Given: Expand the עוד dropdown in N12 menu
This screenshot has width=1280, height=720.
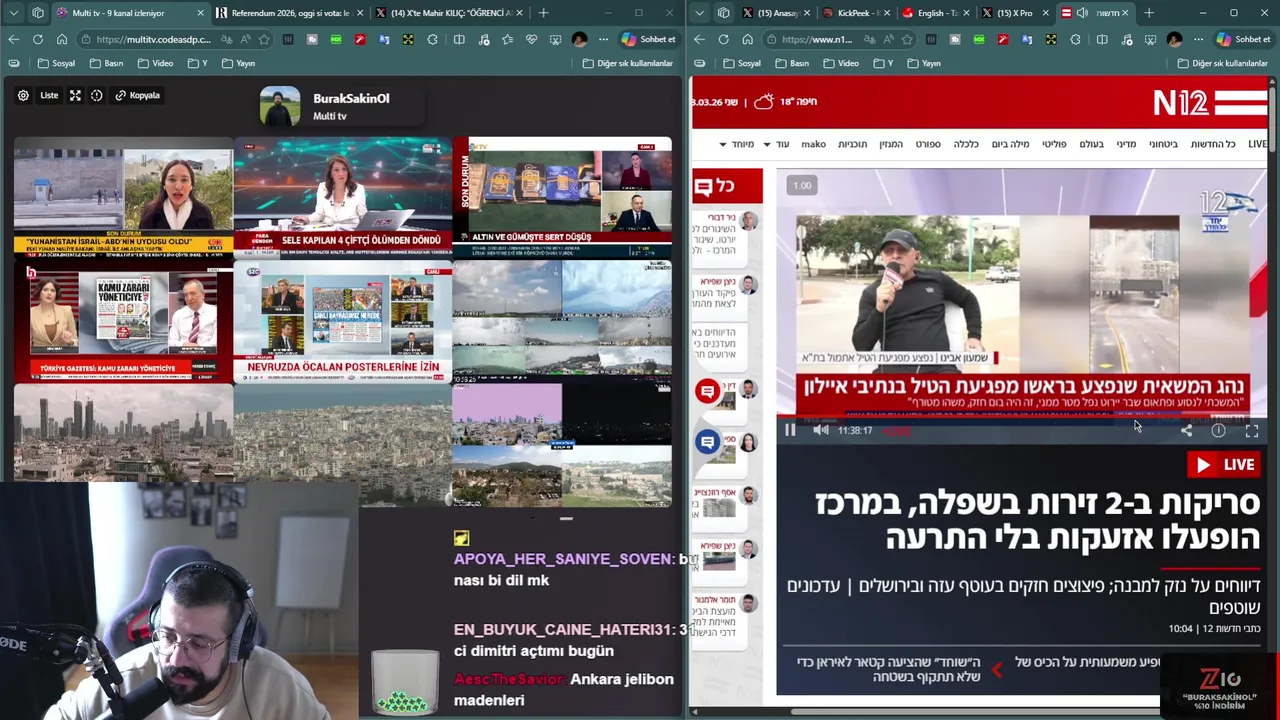Looking at the screenshot, I should coord(778,144).
